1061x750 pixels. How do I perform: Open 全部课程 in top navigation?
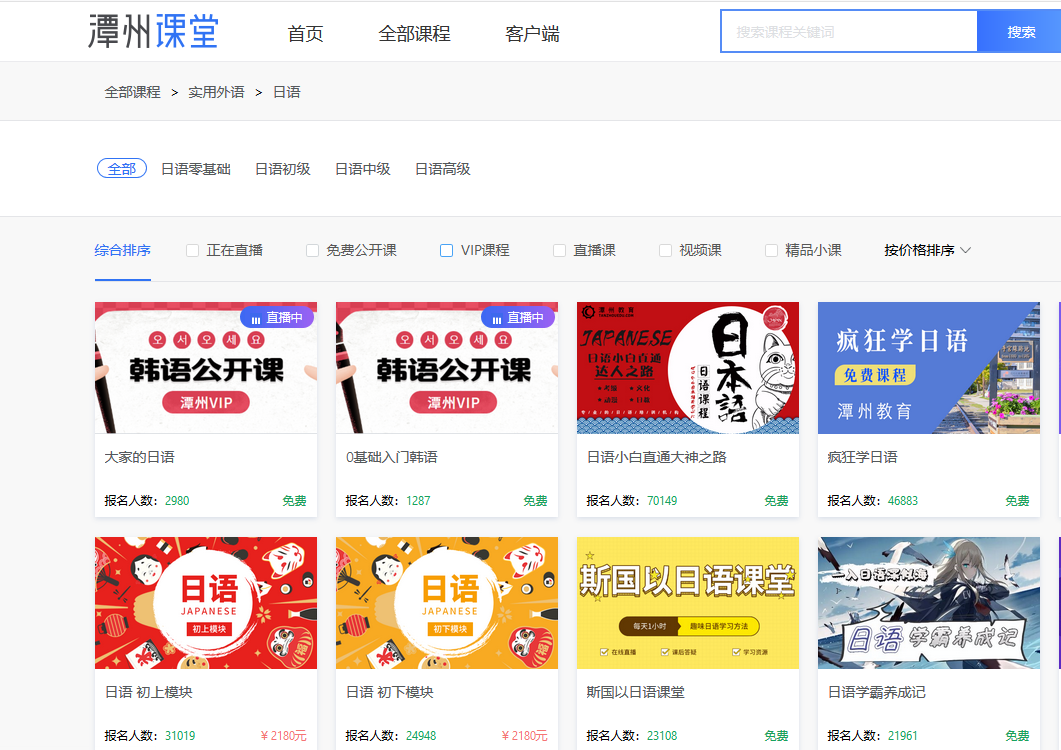(414, 34)
